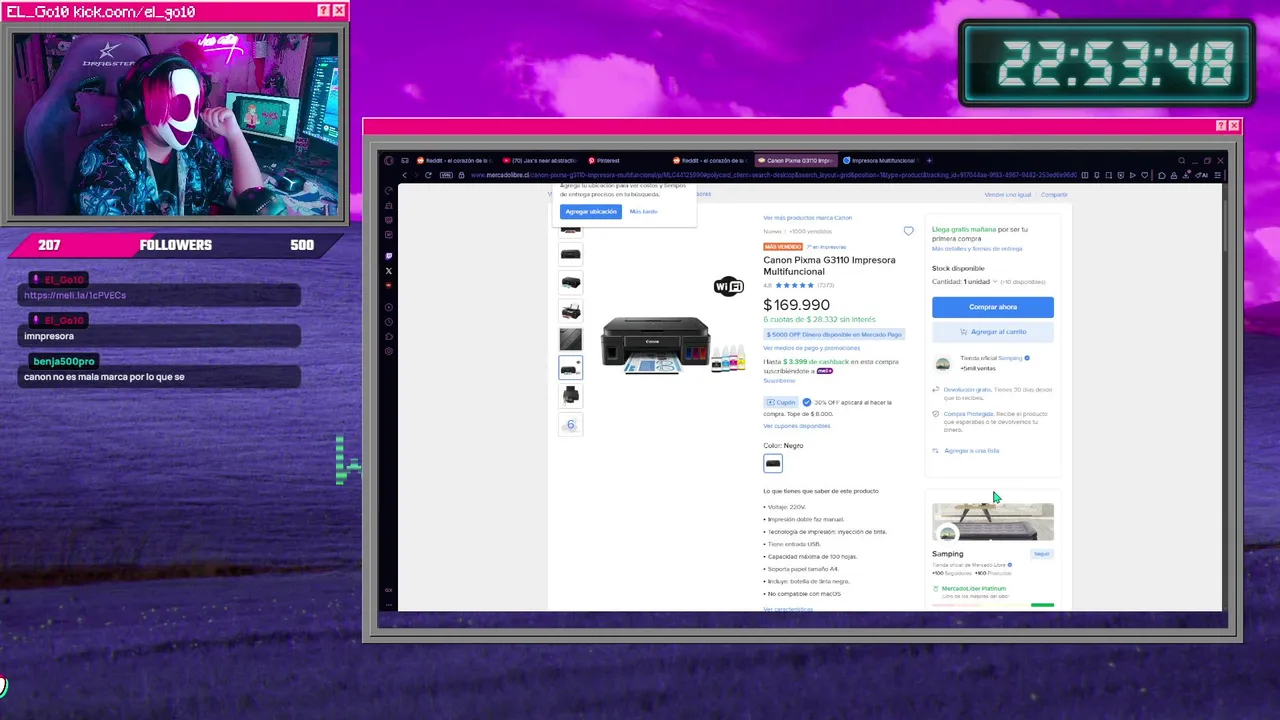The image size is (1280, 720).
Task: Open a new browser tab with plus
Action: pyautogui.click(x=928, y=160)
